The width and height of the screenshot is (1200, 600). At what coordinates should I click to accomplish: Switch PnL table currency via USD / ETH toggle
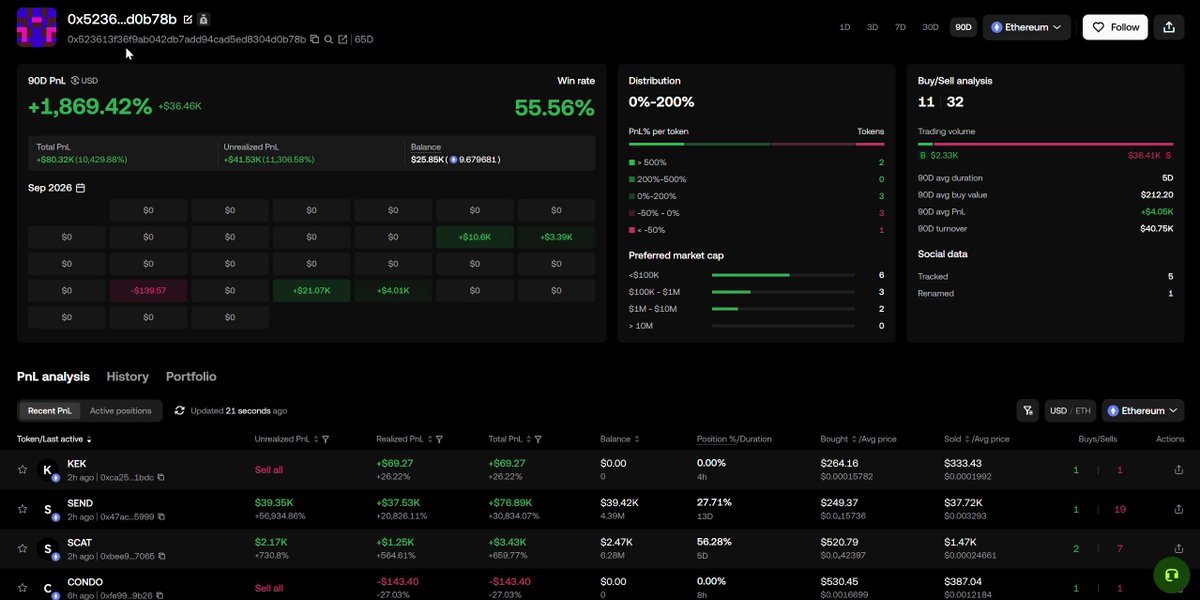click(1070, 411)
